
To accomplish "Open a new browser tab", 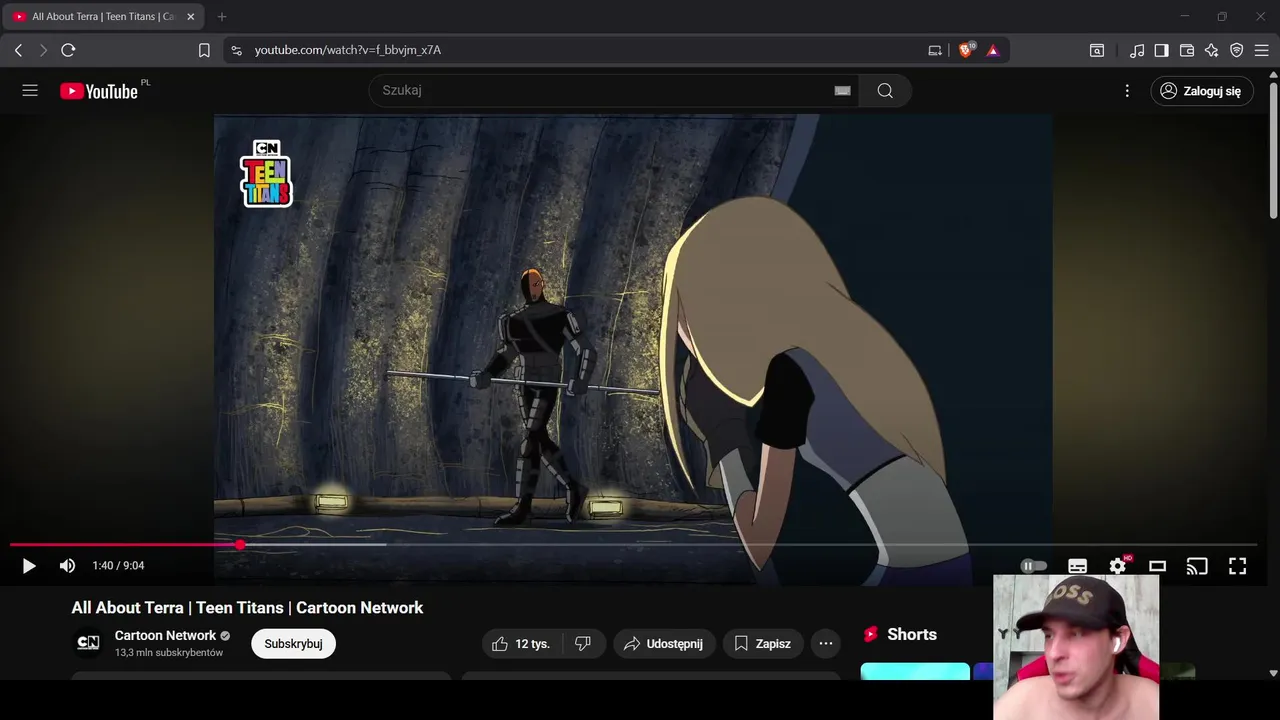I will point(222,17).
